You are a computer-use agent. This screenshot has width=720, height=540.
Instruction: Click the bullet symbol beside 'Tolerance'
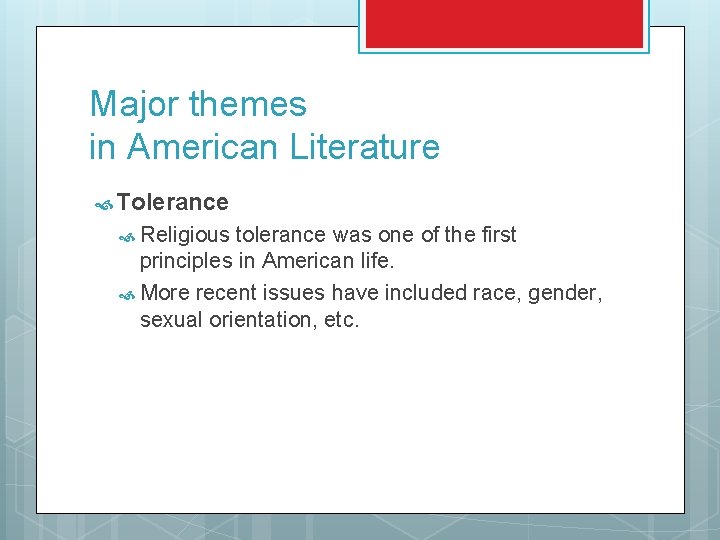(x=104, y=205)
